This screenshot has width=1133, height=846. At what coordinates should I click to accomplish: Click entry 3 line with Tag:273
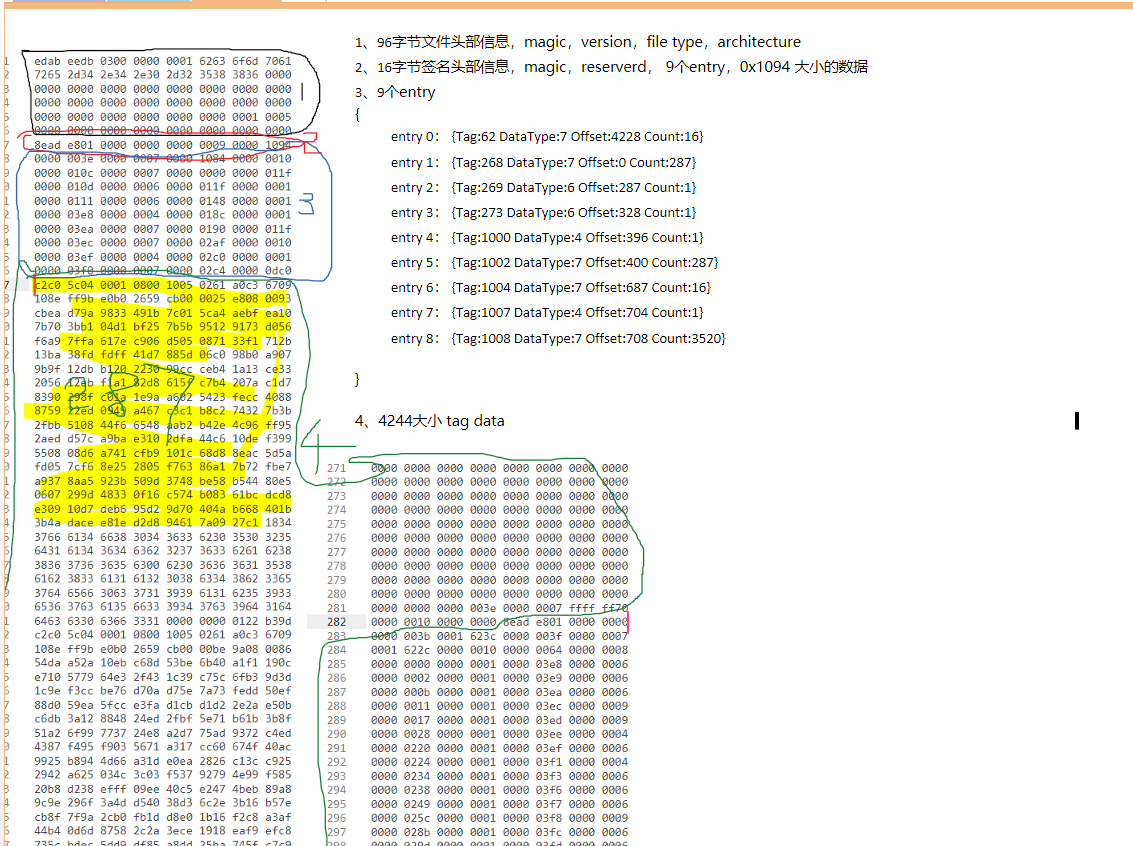click(x=543, y=213)
